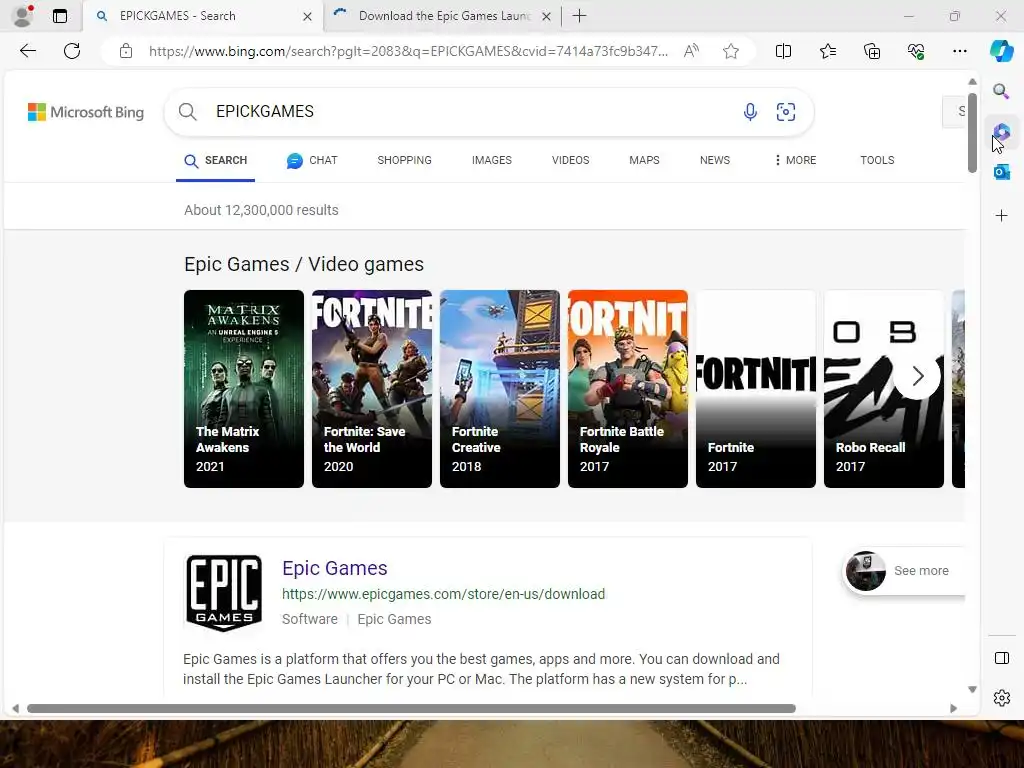Show next video games in carousel
This screenshot has width=1024, height=768.
click(918, 376)
